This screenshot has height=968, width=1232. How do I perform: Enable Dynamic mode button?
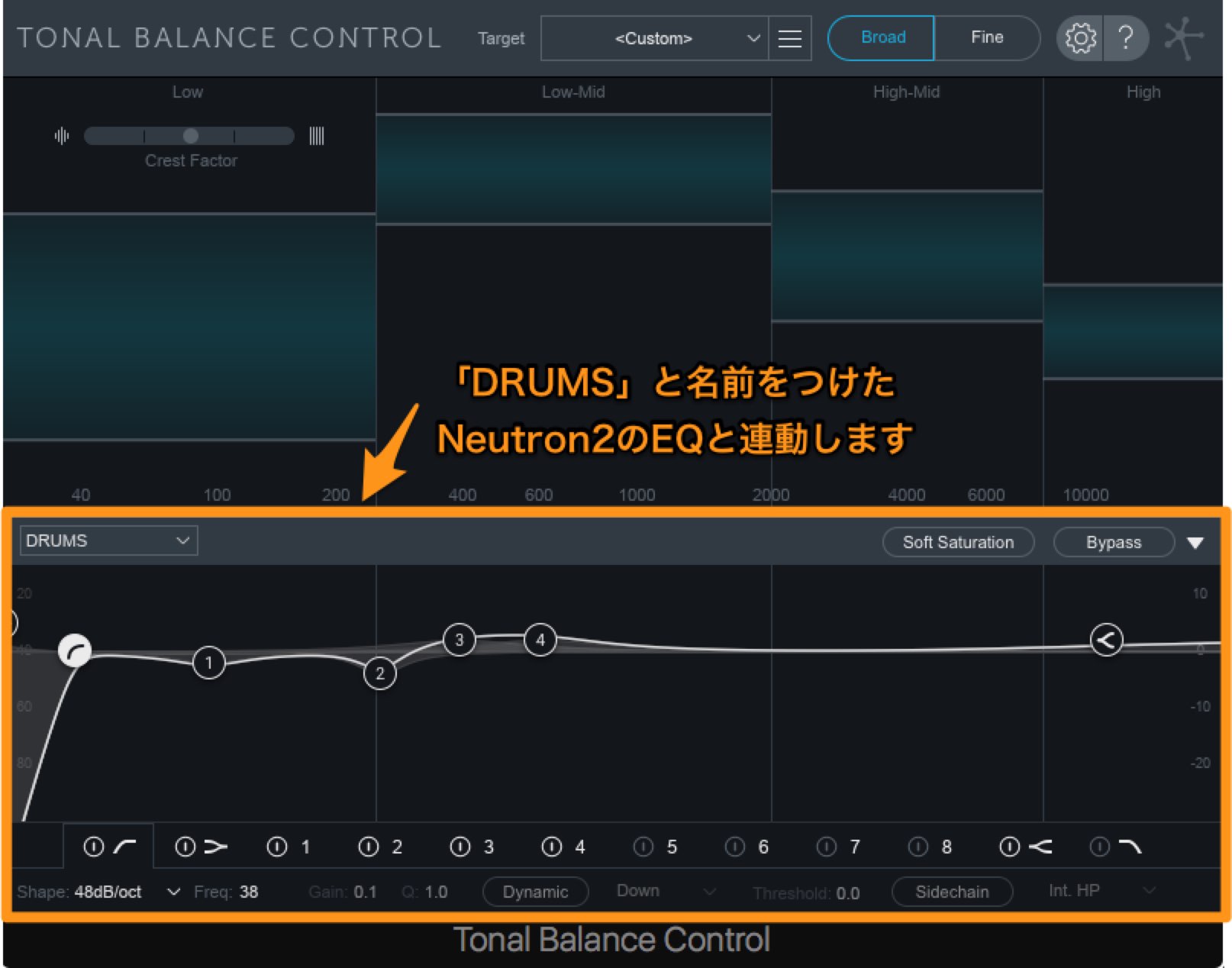pyautogui.click(x=535, y=892)
